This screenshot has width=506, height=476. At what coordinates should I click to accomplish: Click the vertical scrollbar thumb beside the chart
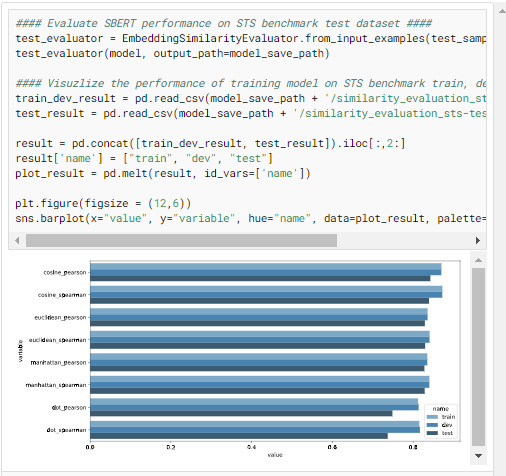(478, 357)
